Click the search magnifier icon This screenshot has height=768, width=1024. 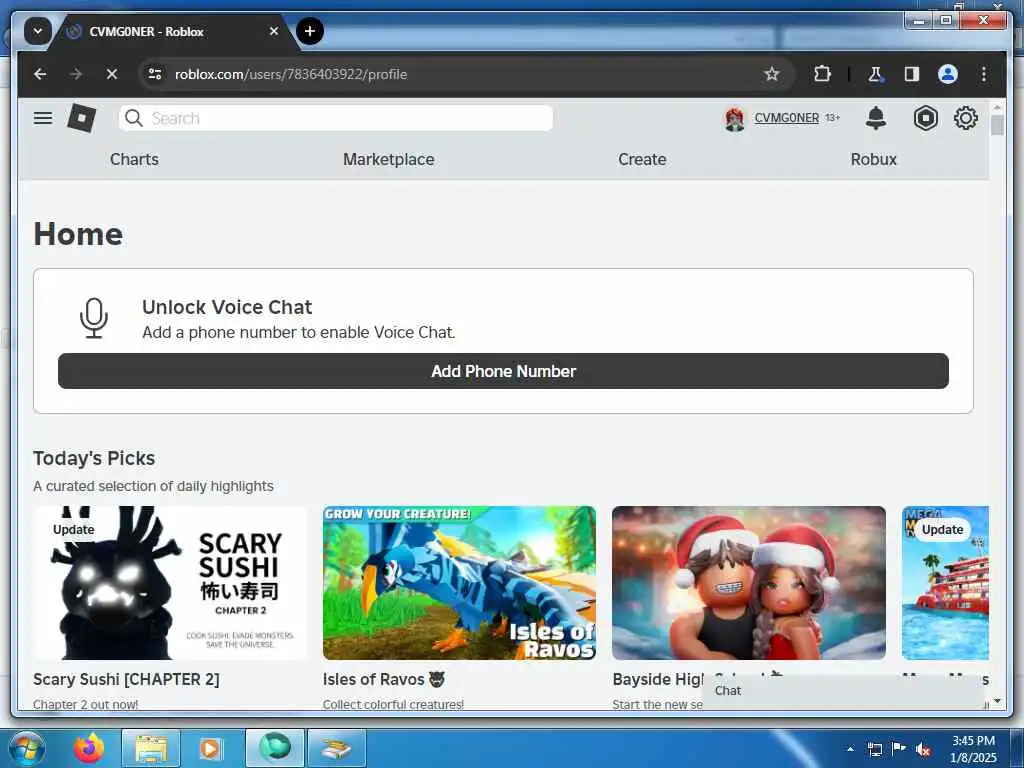point(134,118)
